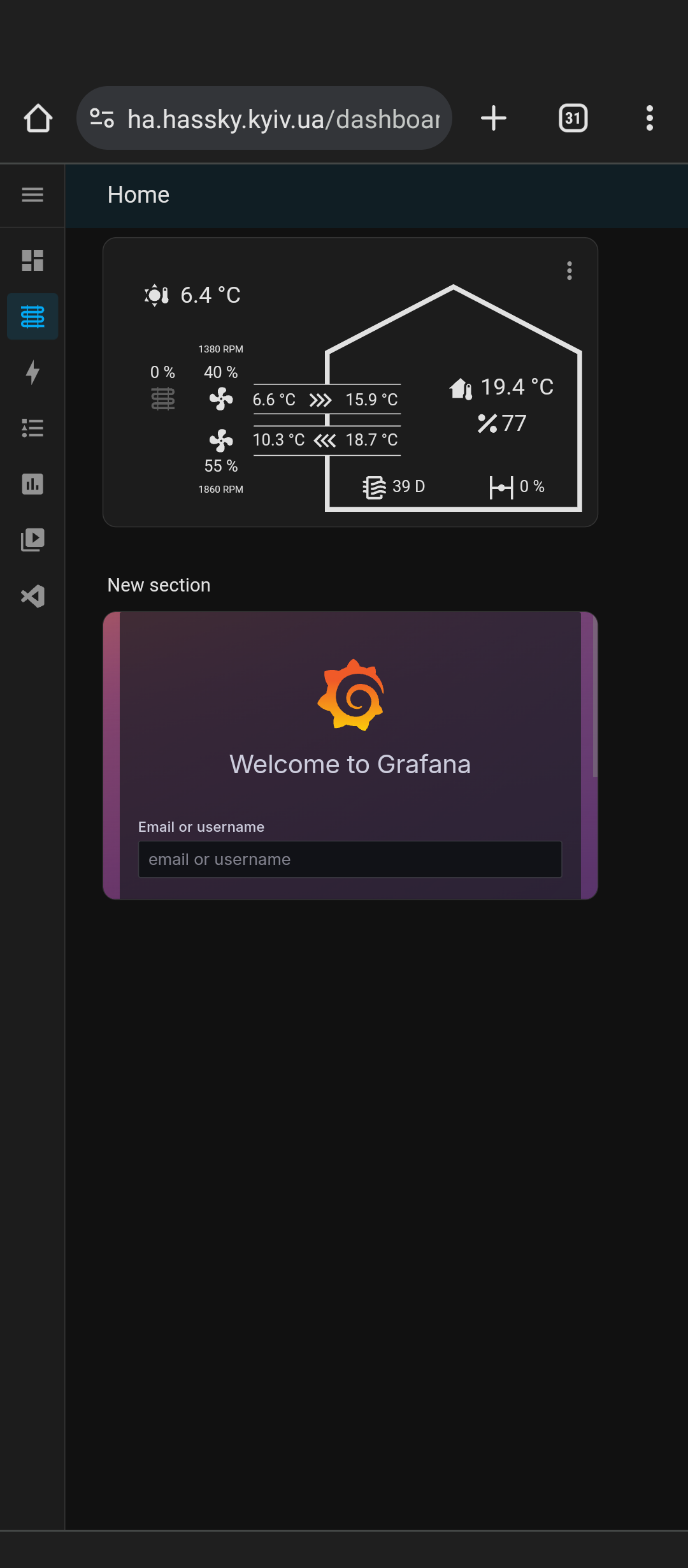Tap the browser home icon
The height and width of the screenshot is (1568, 688).
click(x=38, y=119)
